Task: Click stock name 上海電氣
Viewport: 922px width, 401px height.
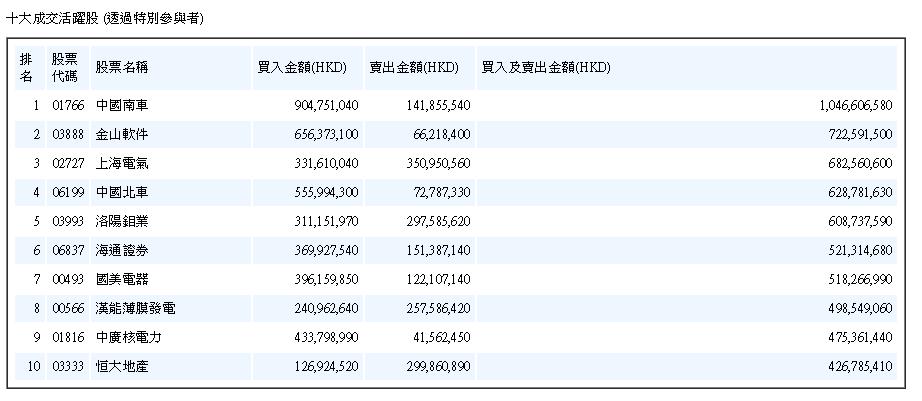Action: point(121,163)
